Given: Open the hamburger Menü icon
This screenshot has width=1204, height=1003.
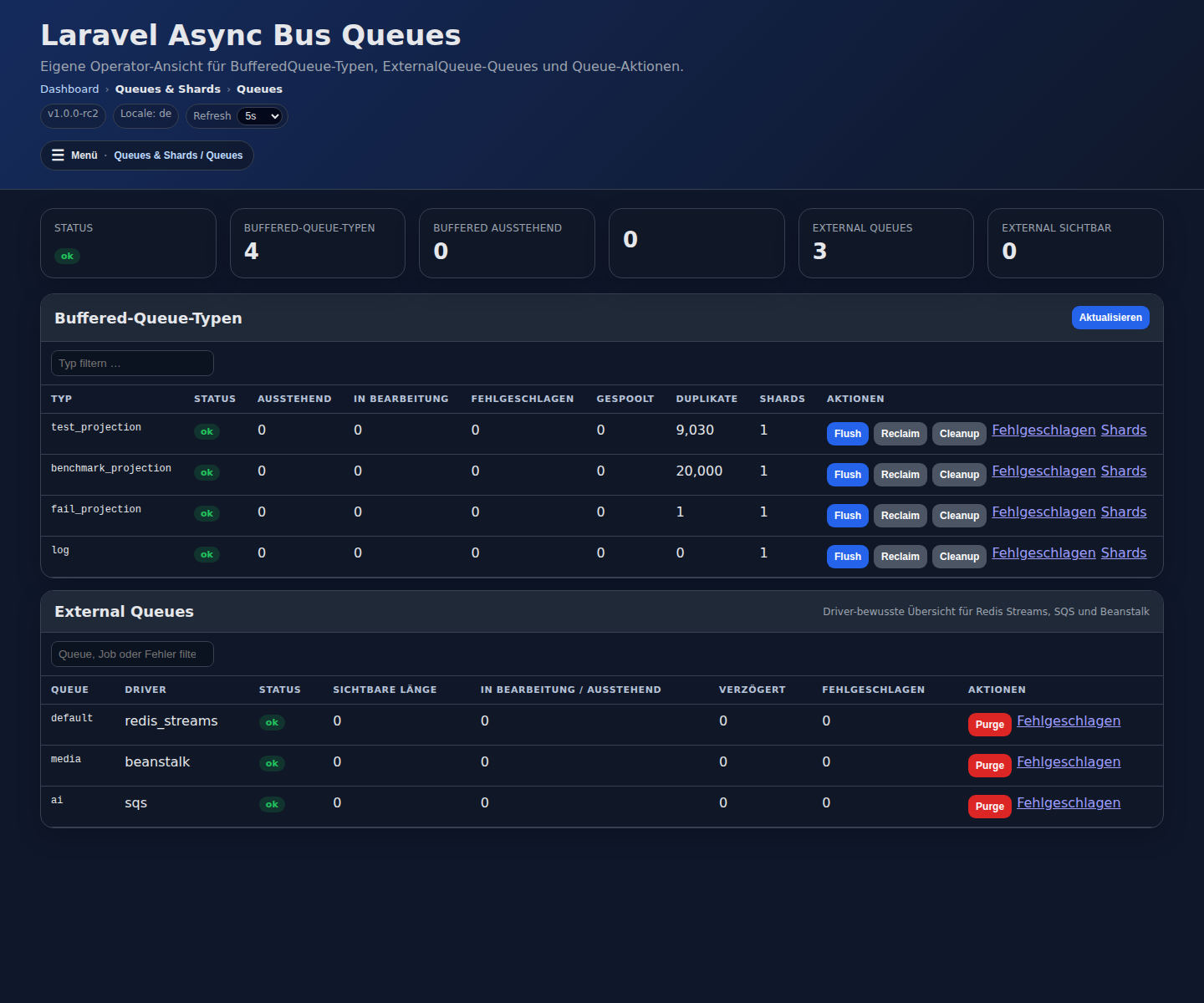Looking at the screenshot, I should 58,155.
